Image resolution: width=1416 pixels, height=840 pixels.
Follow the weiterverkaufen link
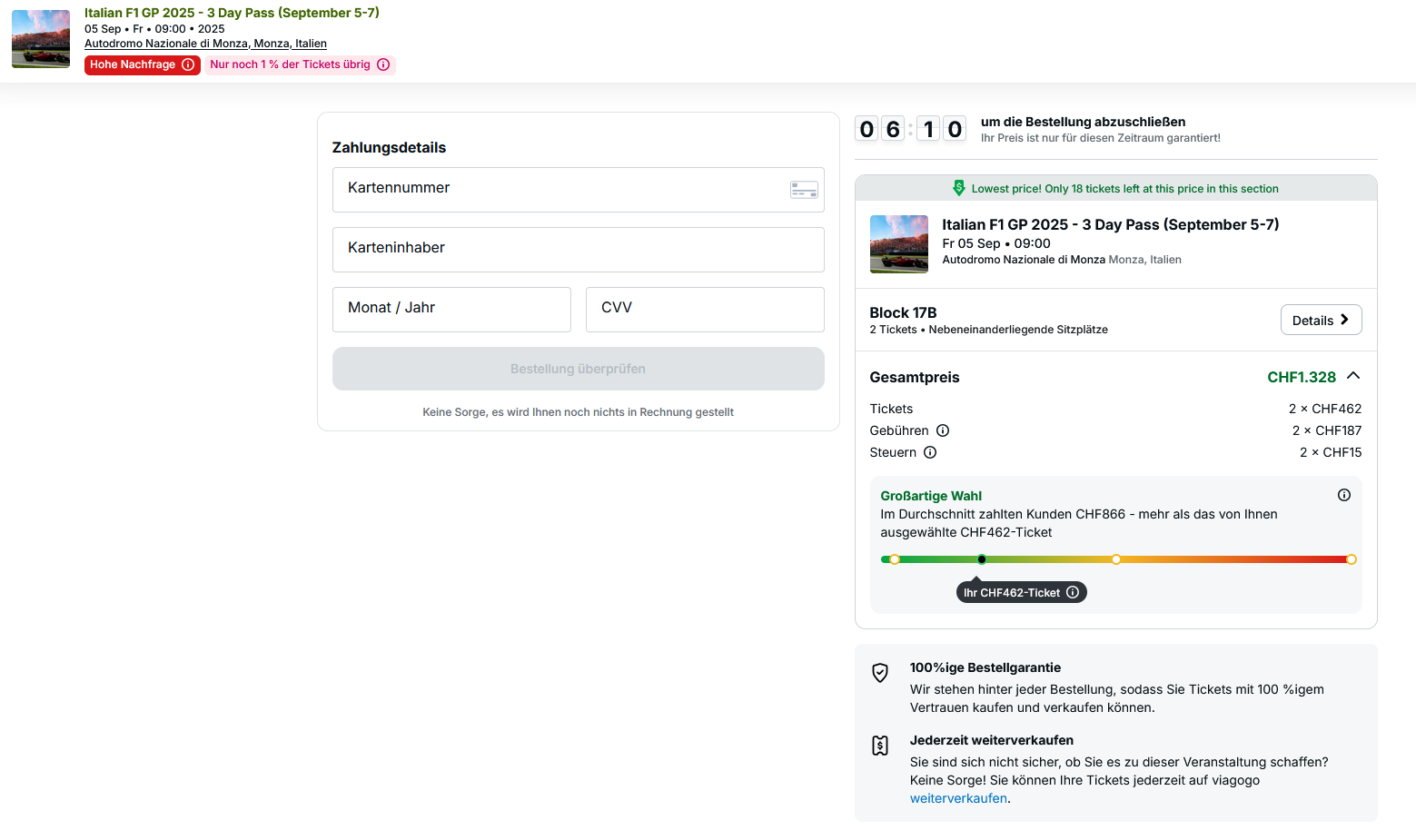958,798
